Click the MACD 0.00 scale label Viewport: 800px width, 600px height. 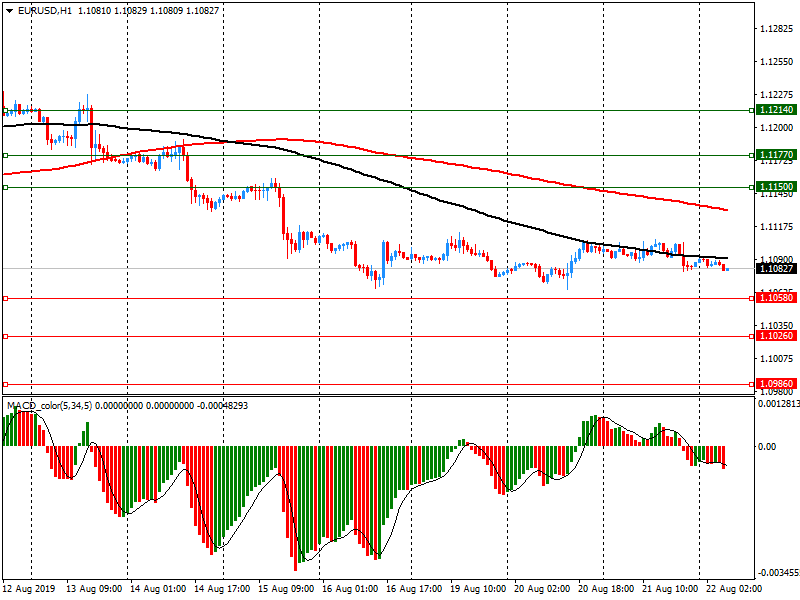pos(767,447)
